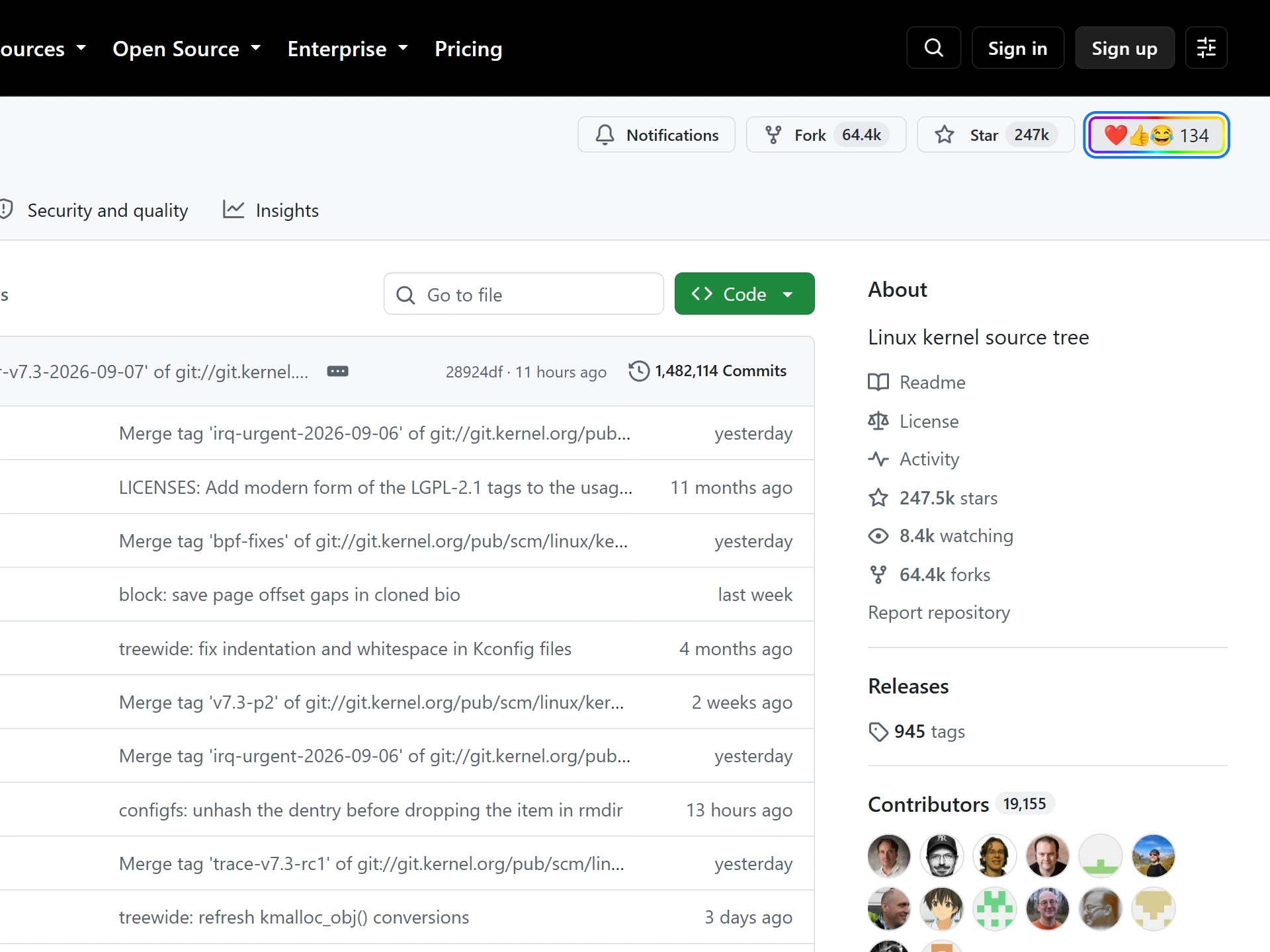Open the Releases heading link

click(x=908, y=686)
